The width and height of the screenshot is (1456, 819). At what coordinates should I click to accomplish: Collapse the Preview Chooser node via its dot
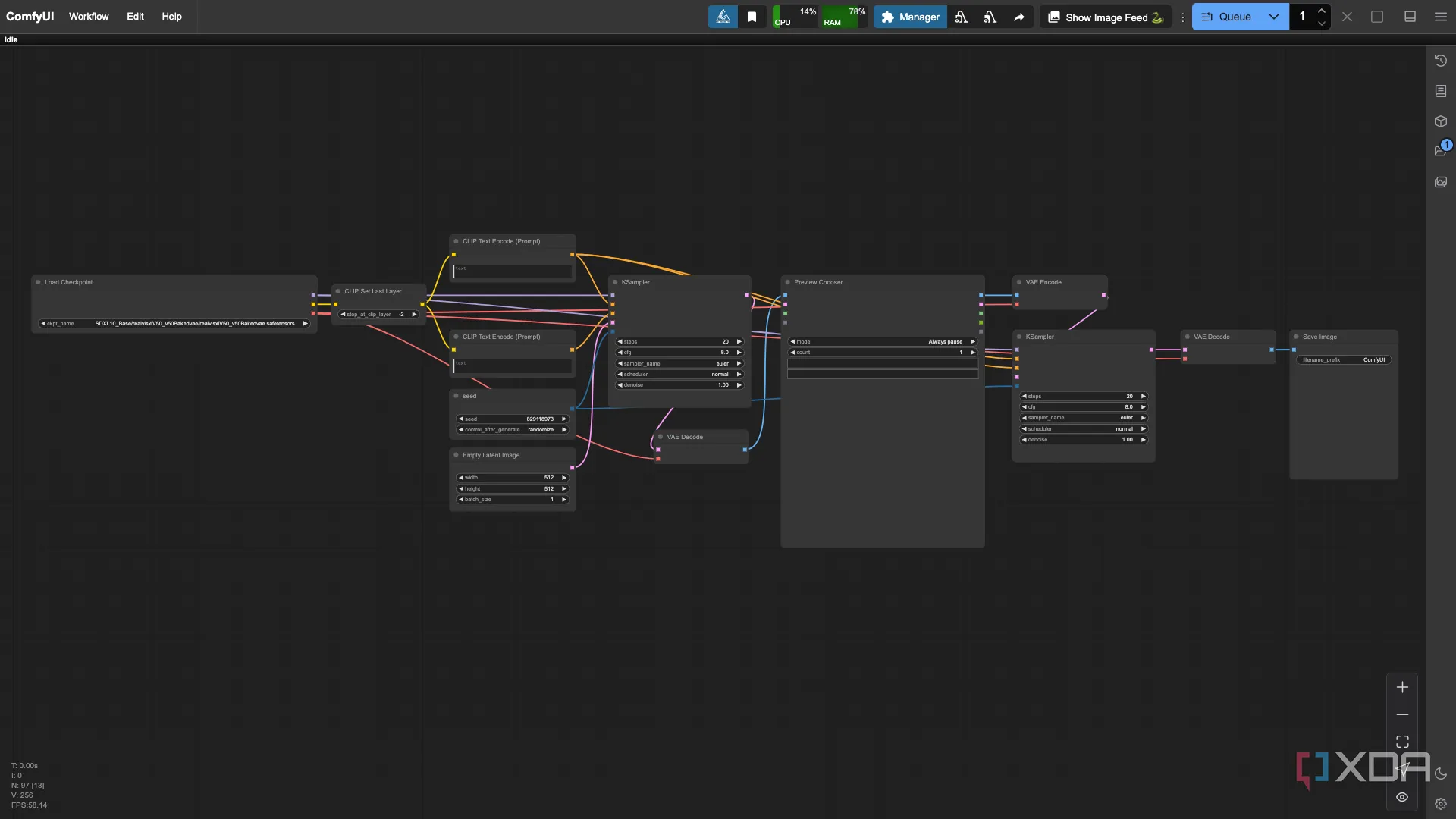(x=788, y=282)
